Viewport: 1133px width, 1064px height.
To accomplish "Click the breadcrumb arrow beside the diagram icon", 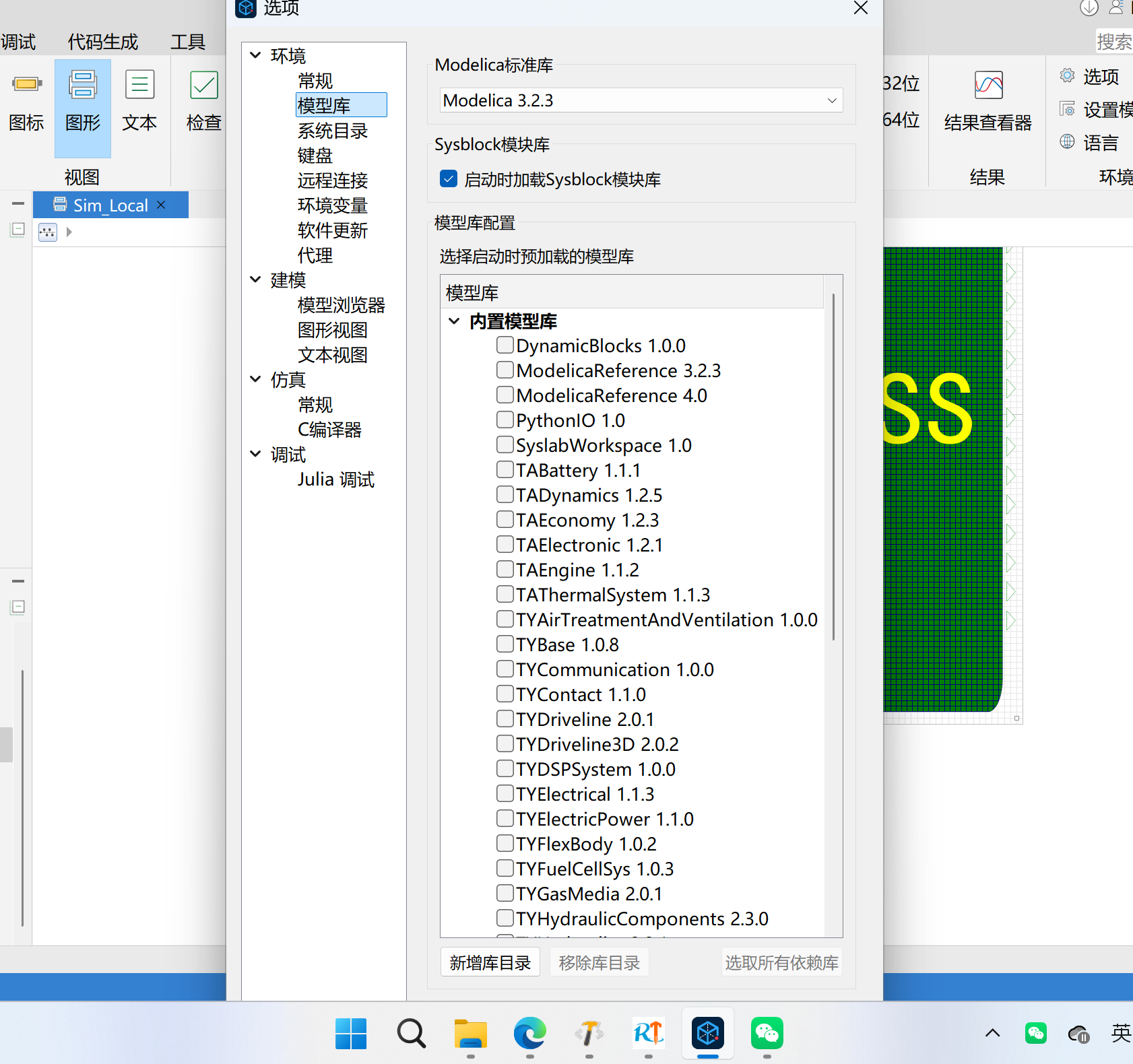I will tap(69, 232).
